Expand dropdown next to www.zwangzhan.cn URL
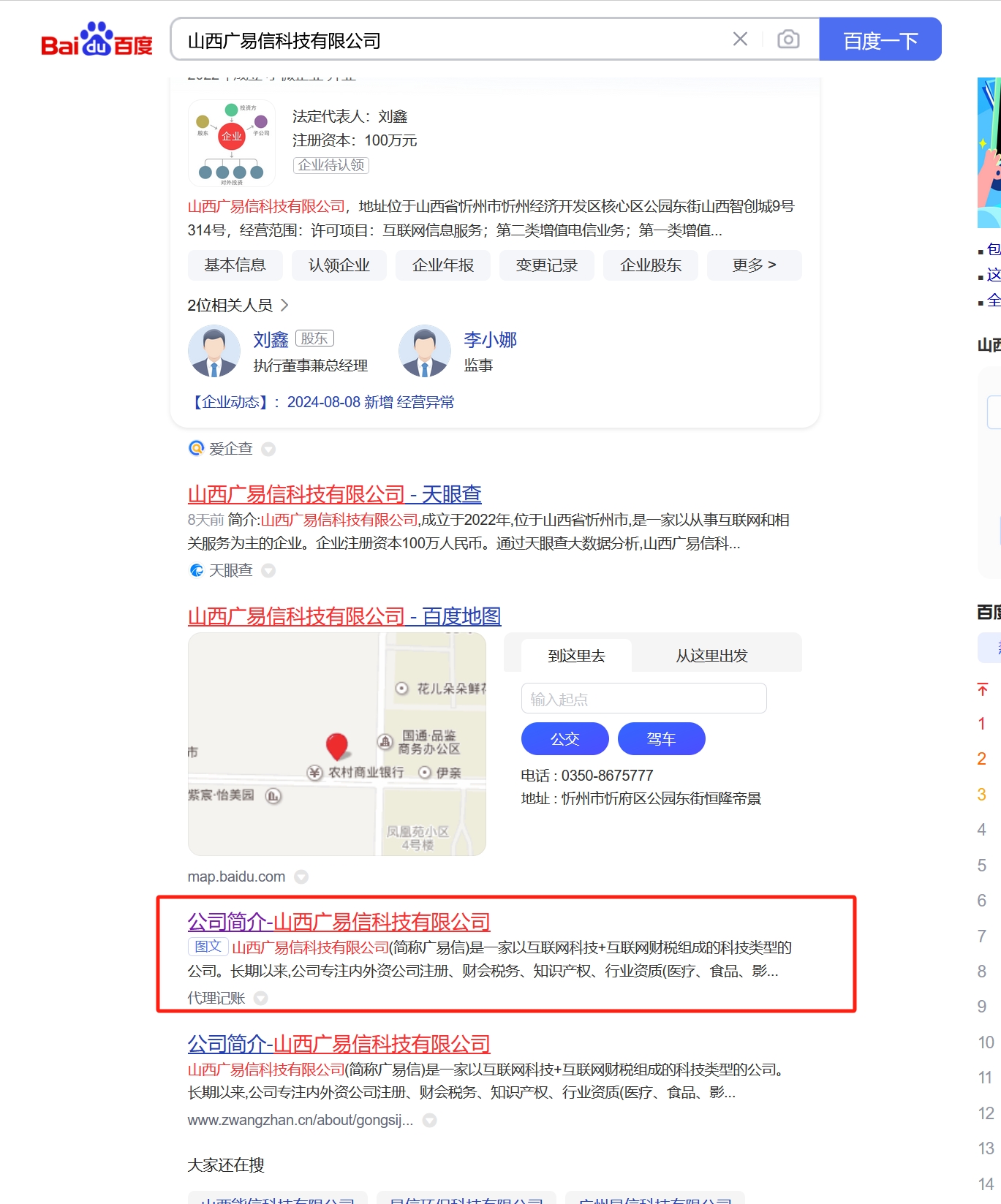The image size is (1001, 1204). tap(430, 1120)
